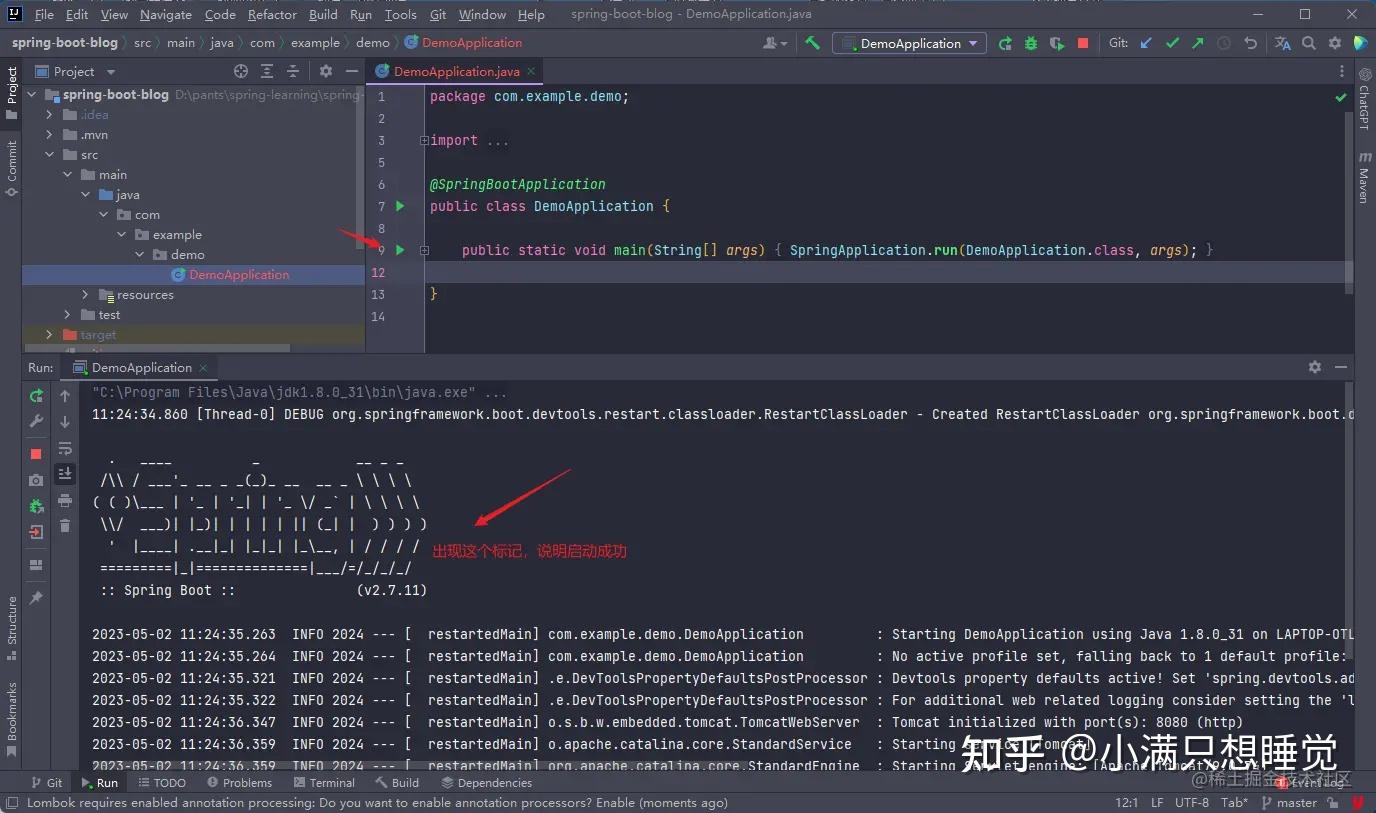Viewport: 1376px width, 813px height.
Task: Click the example breadcrumb in navigation bar
Action: (x=315, y=43)
